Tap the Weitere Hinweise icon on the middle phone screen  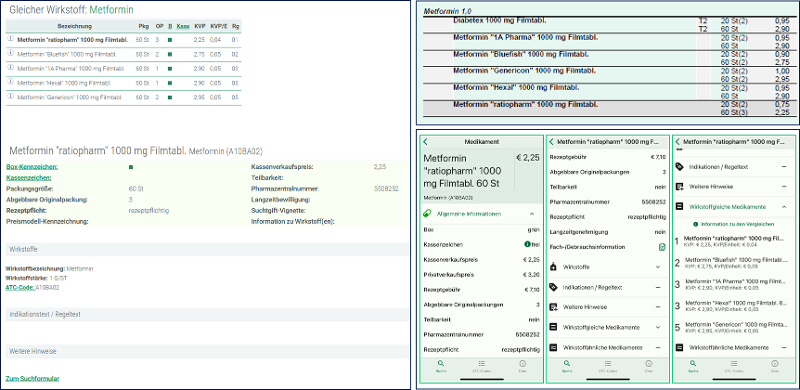(553, 307)
